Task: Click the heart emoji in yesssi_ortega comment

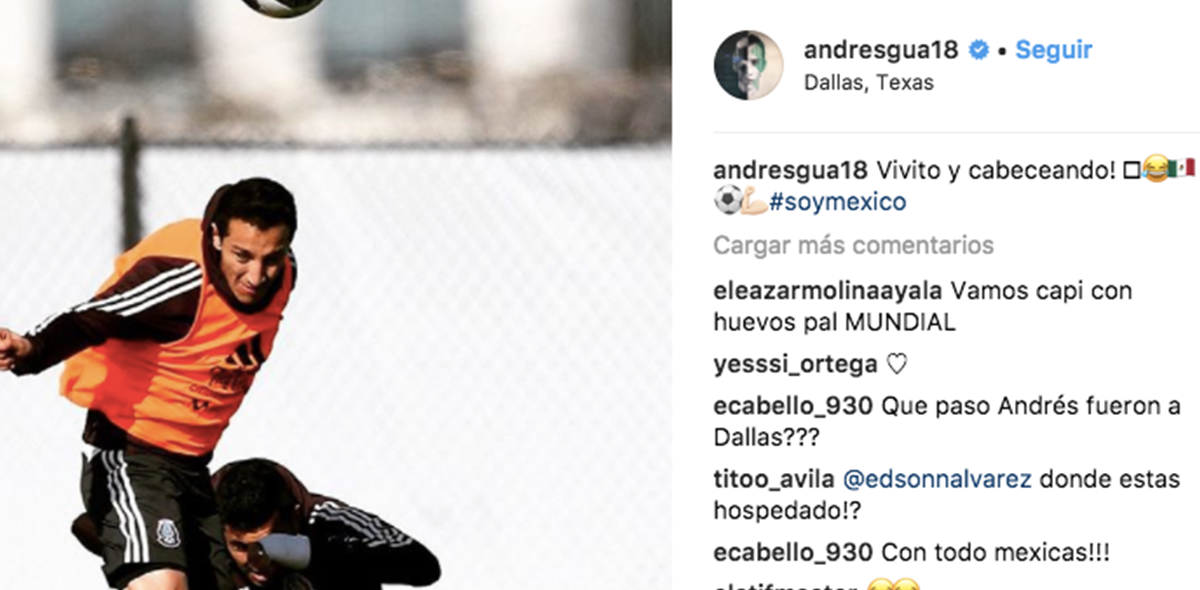Action: tap(897, 365)
